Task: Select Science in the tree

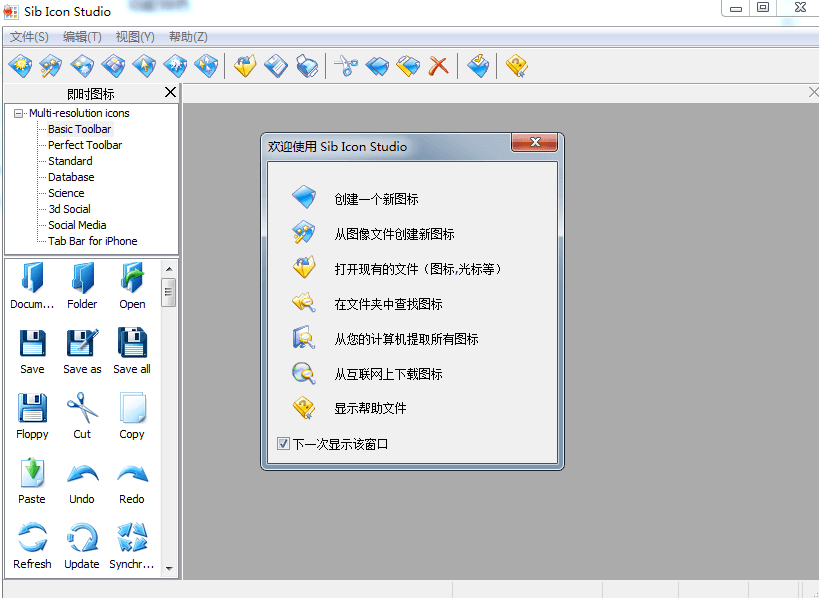Action: 66,193
